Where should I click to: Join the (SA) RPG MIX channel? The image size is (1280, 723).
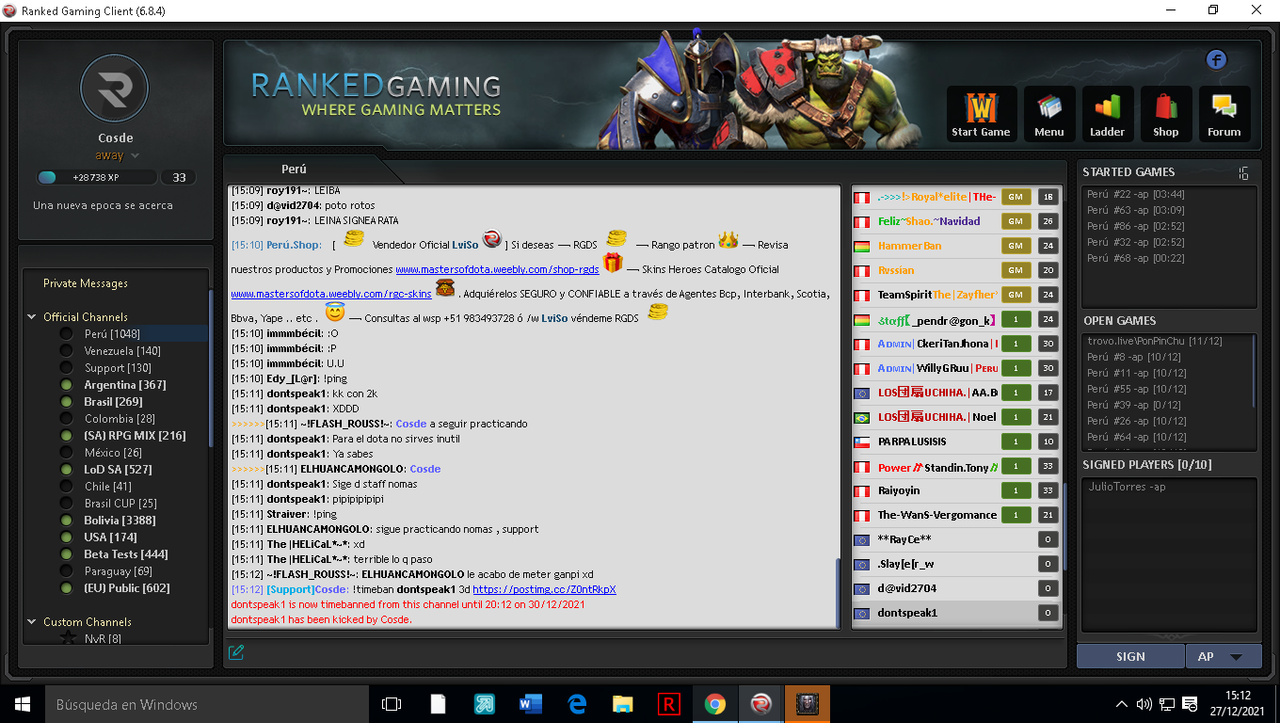135,436
